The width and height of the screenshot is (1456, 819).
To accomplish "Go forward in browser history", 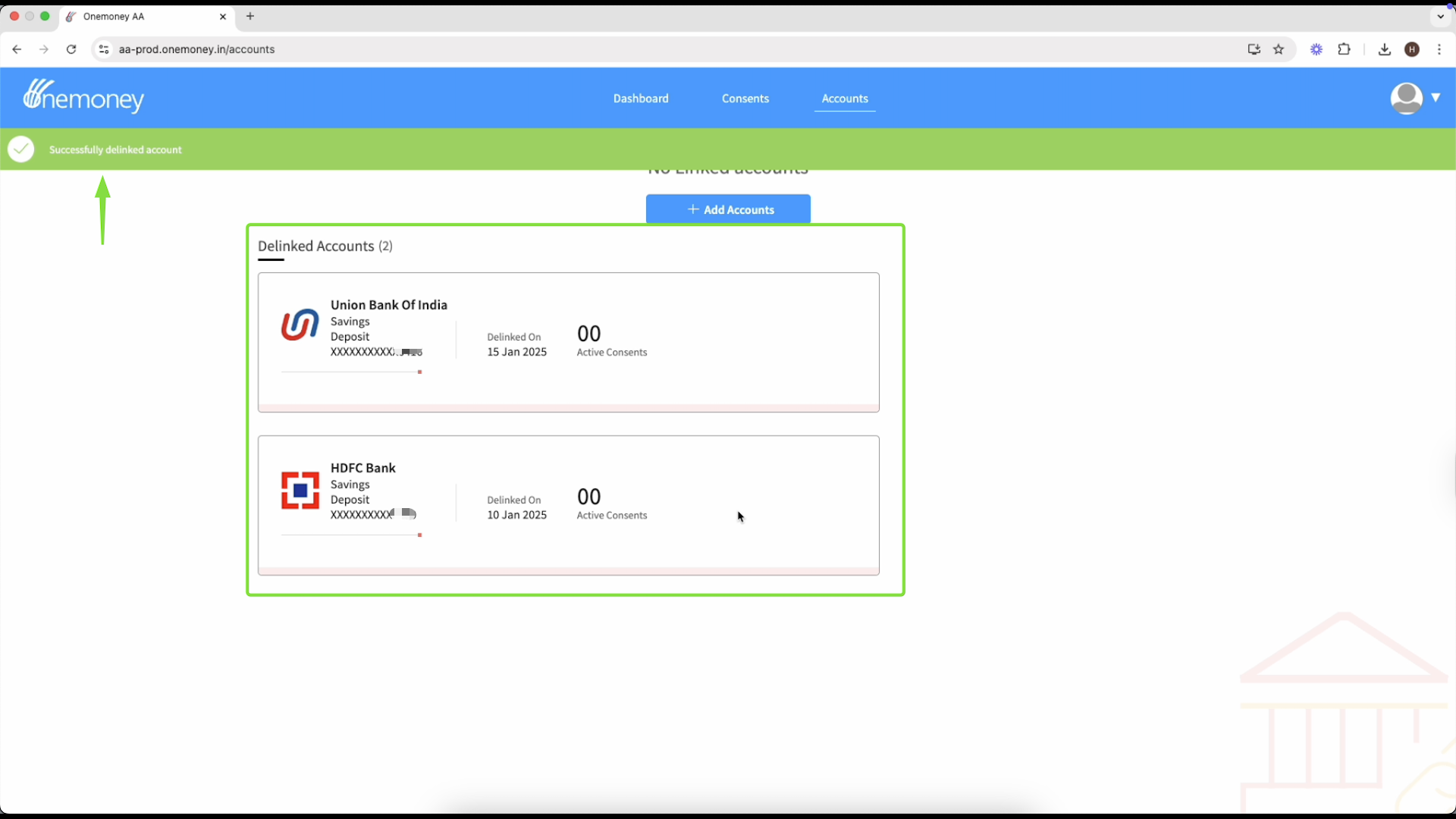I will (x=44, y=49).
